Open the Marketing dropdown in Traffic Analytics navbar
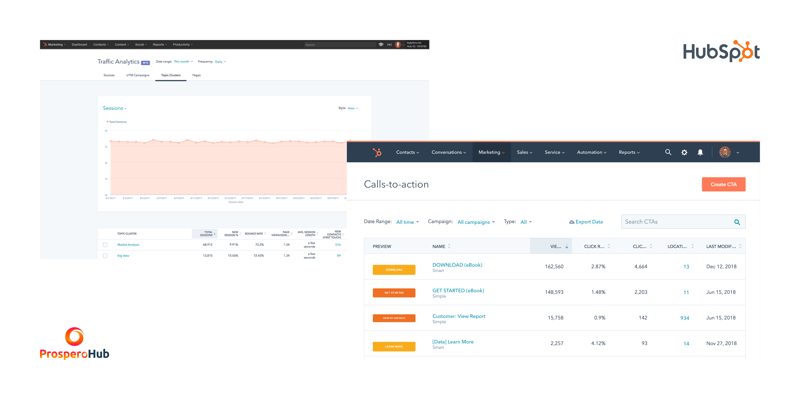The height and width of the screenshot is (400, 800). (57, 45)
